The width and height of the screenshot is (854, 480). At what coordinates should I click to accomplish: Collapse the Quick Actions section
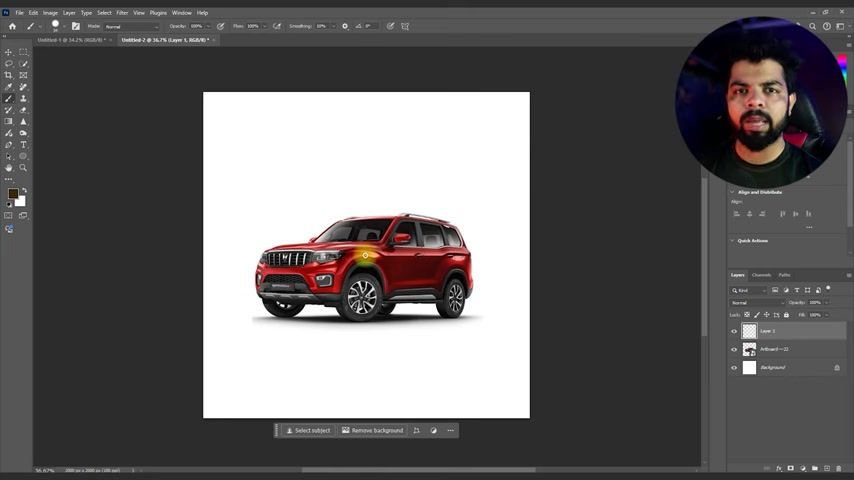732,240
